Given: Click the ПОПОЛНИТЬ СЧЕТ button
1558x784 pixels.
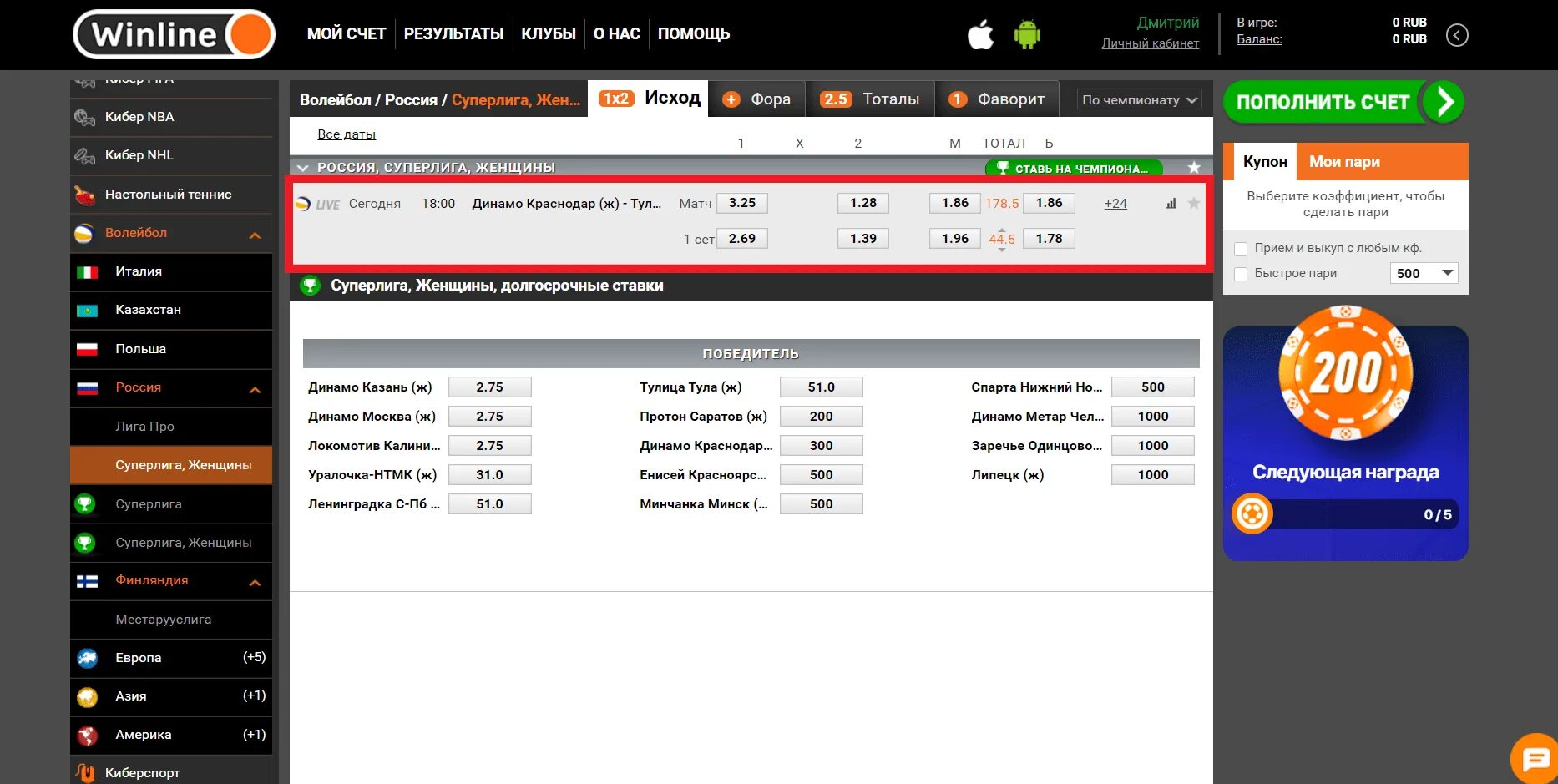Looking at the screenshot, I should [x=1344, y=102].
